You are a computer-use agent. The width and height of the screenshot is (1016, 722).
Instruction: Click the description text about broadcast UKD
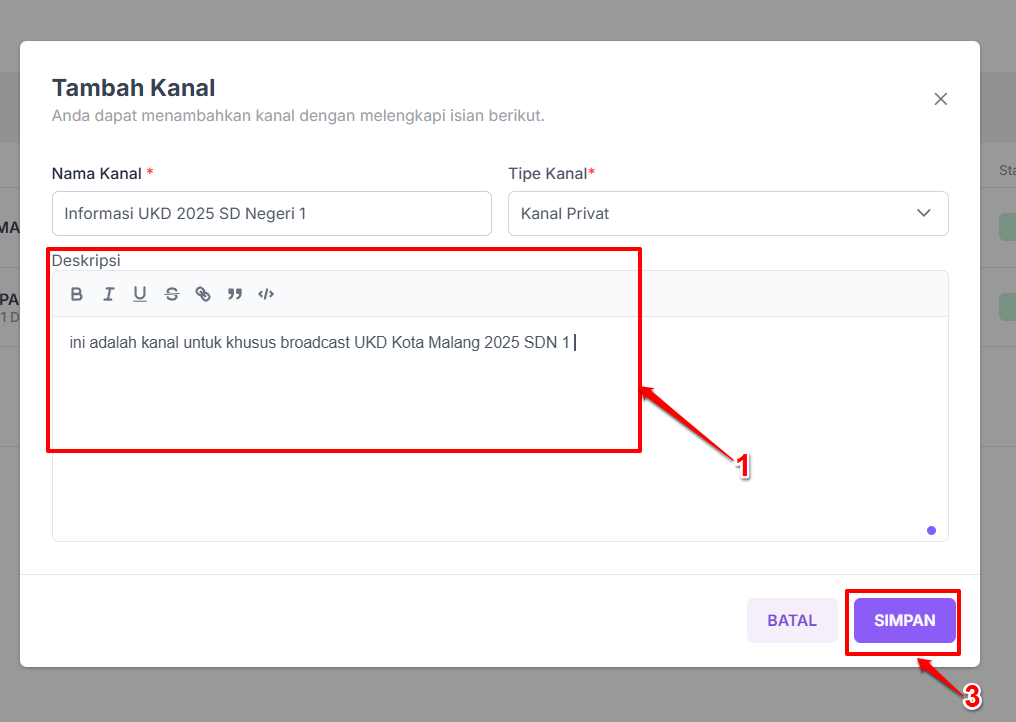pos(319,342)
